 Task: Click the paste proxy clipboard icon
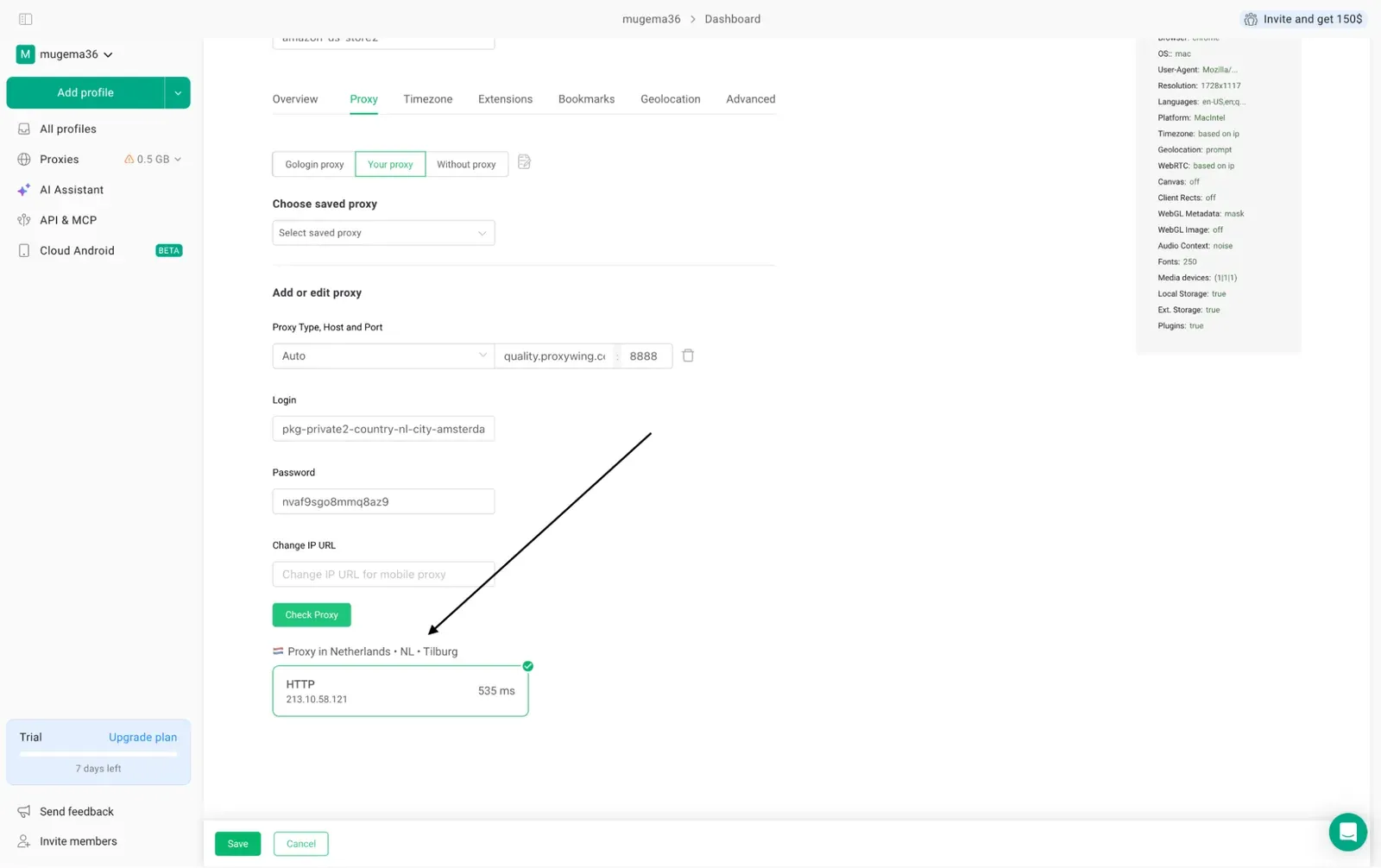point(524,162)
